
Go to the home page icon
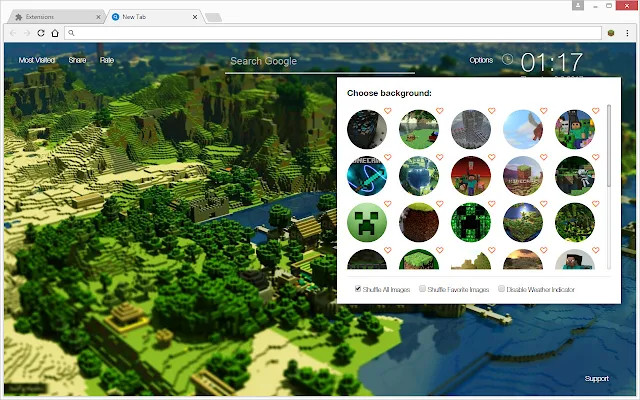click(55, 33)
